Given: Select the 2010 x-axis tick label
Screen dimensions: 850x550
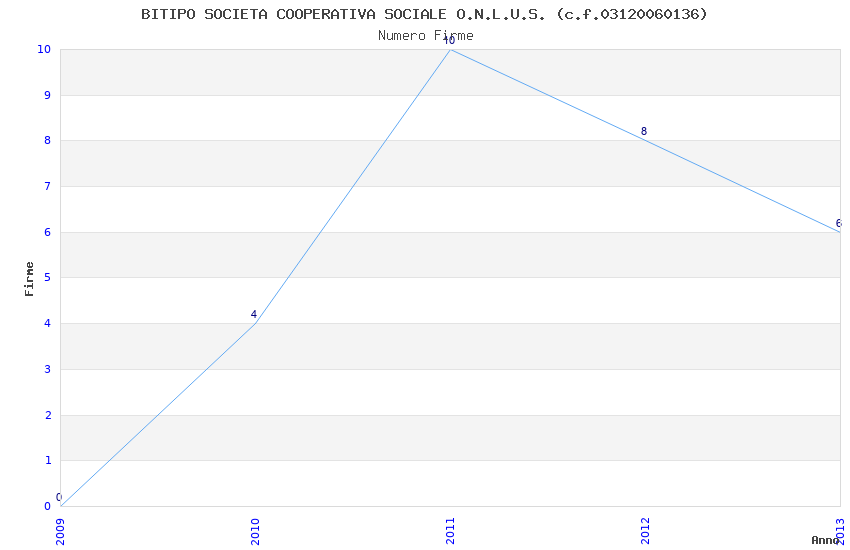Looking at the screenshot, I should [255, 532].
